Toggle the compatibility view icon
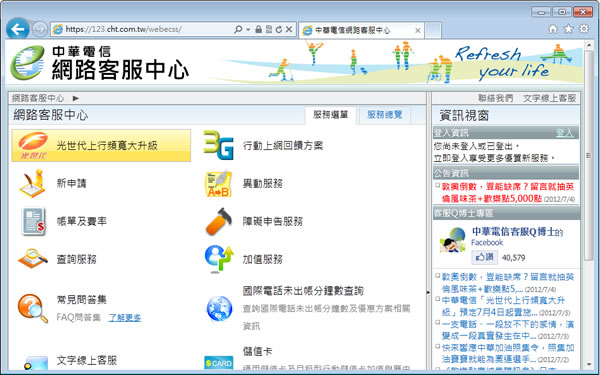Screen dimensions: 600x375 269,29
